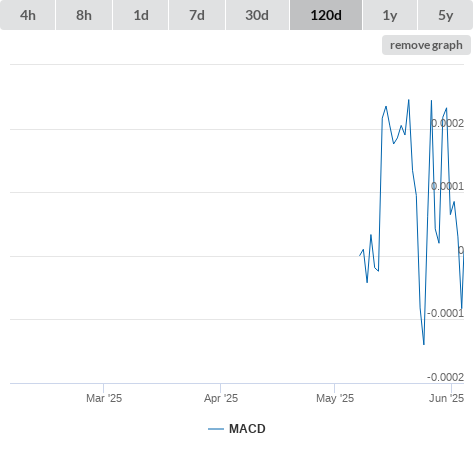474x455 pixels.
Task: Click the Jun '25 axis label
Action: tap(446, 398)
